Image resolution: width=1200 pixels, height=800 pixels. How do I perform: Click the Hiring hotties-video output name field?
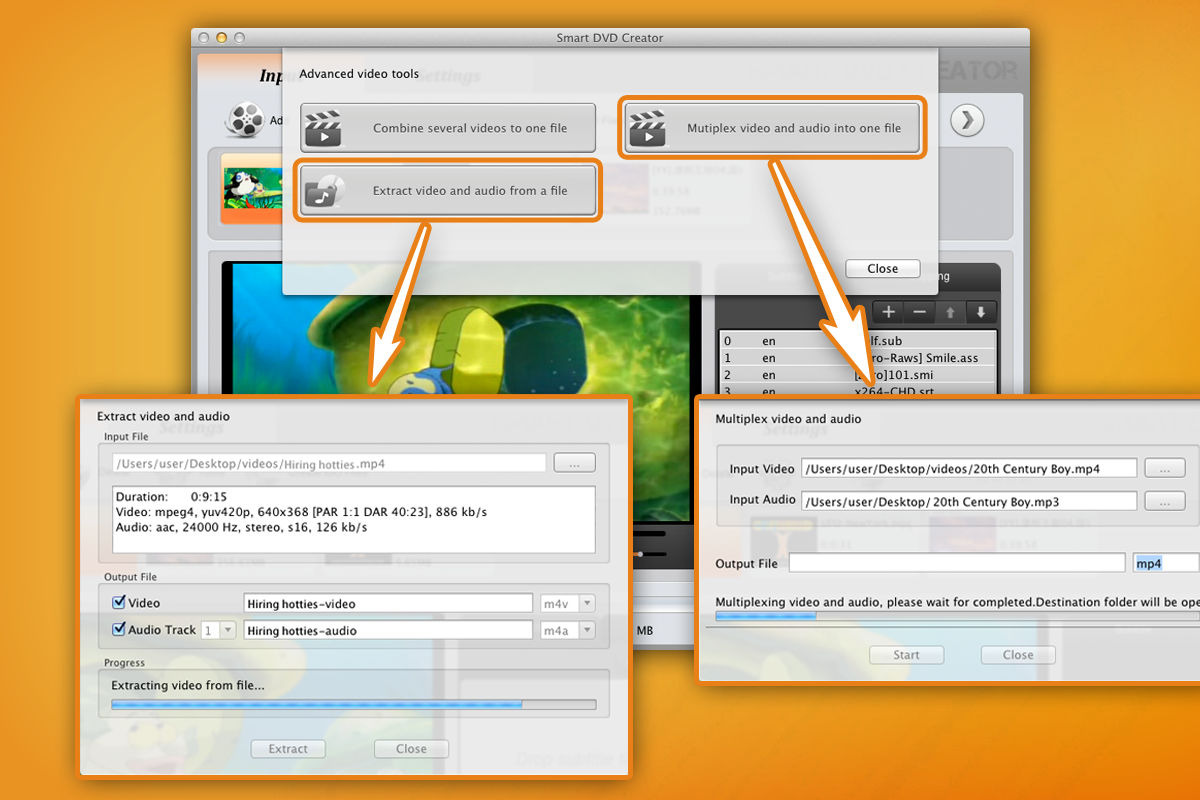point(388,603)
